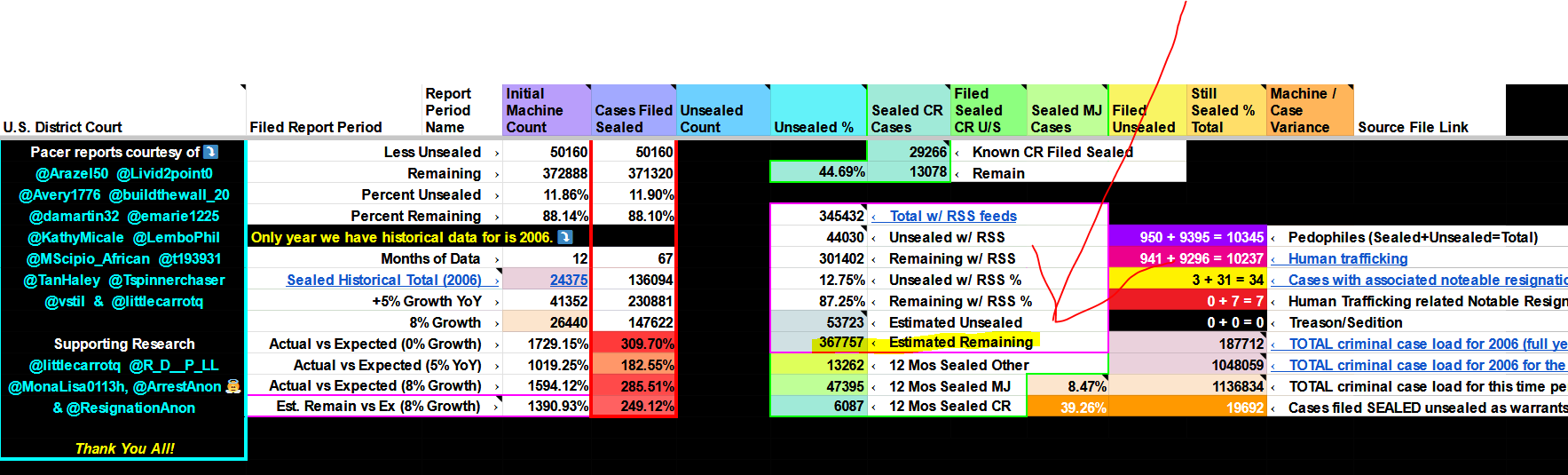Click the 'Less Unsealed' row label

click(x=432, y=152)
